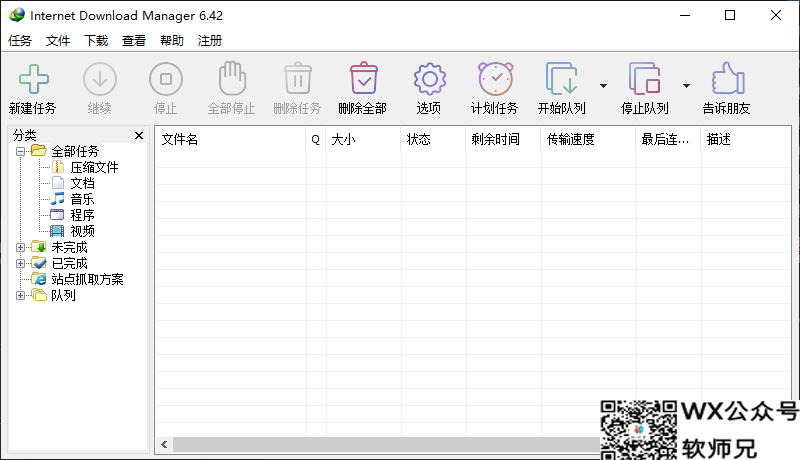The width and height of the screenshot is (800, 460).
Task: Select 音乐 category
Action: pyautogui.click(x=82, y=199)
